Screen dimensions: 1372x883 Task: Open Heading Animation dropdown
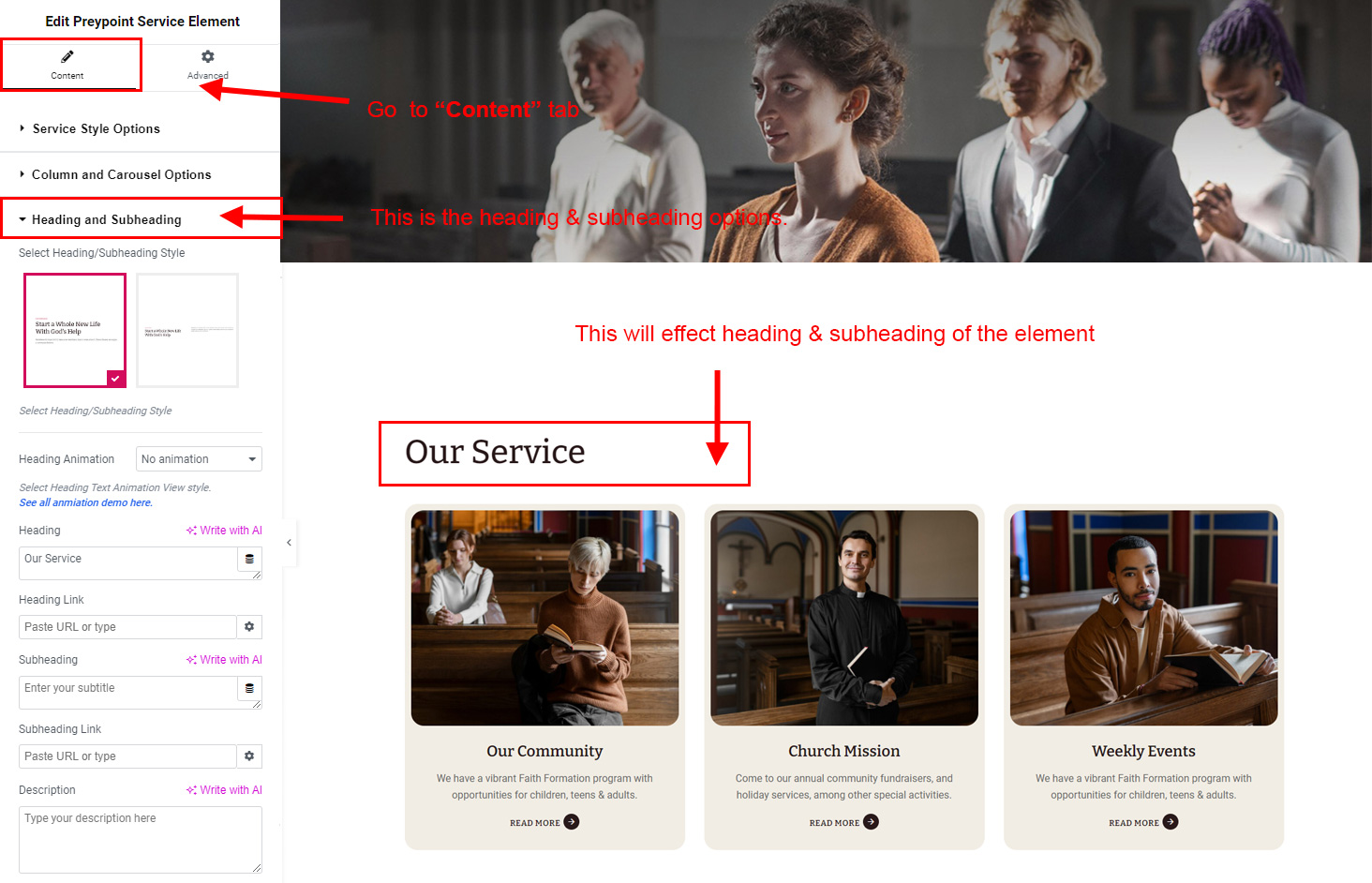point(199,459)
